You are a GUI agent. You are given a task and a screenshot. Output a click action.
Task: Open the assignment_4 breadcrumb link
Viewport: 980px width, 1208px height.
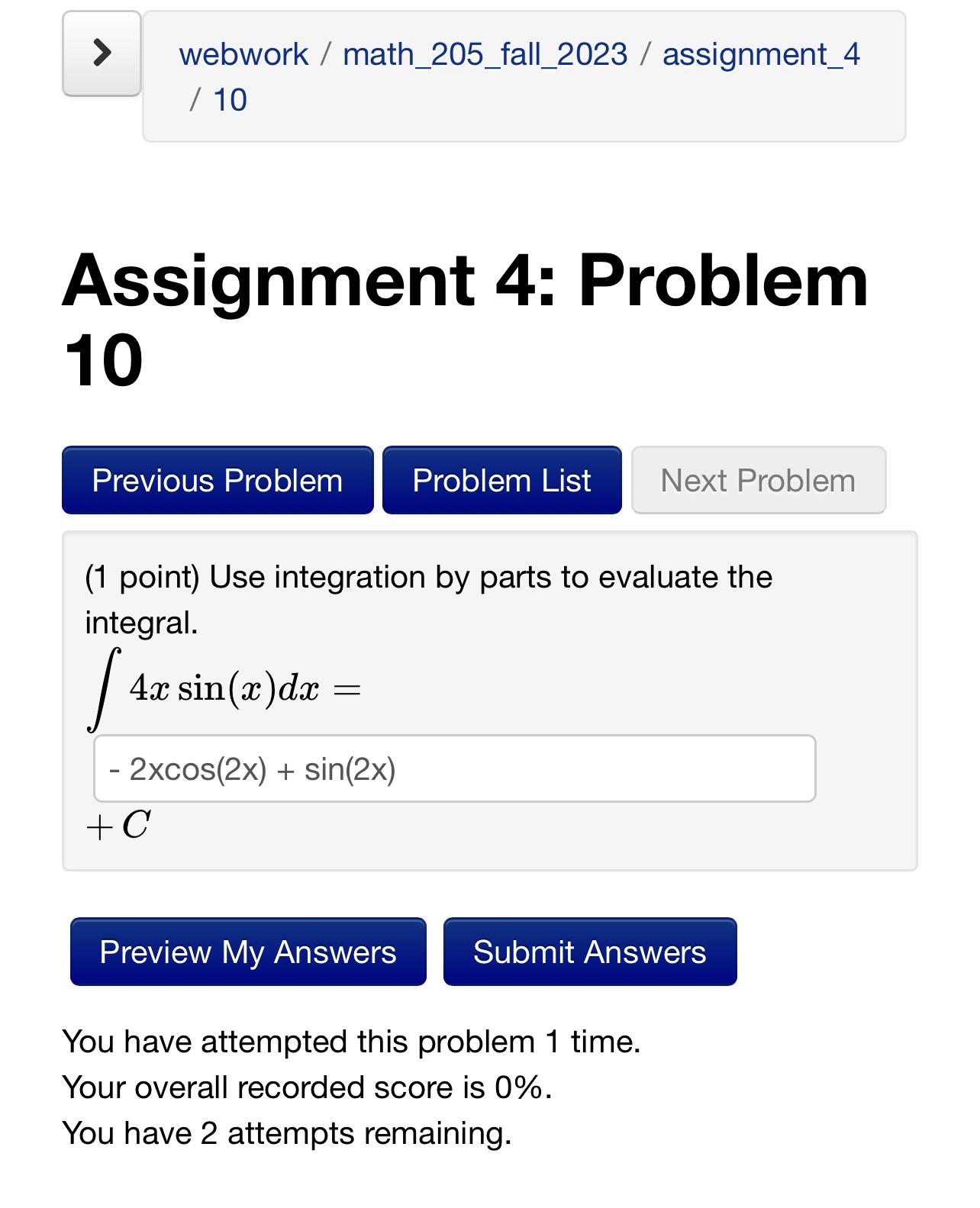761,53
